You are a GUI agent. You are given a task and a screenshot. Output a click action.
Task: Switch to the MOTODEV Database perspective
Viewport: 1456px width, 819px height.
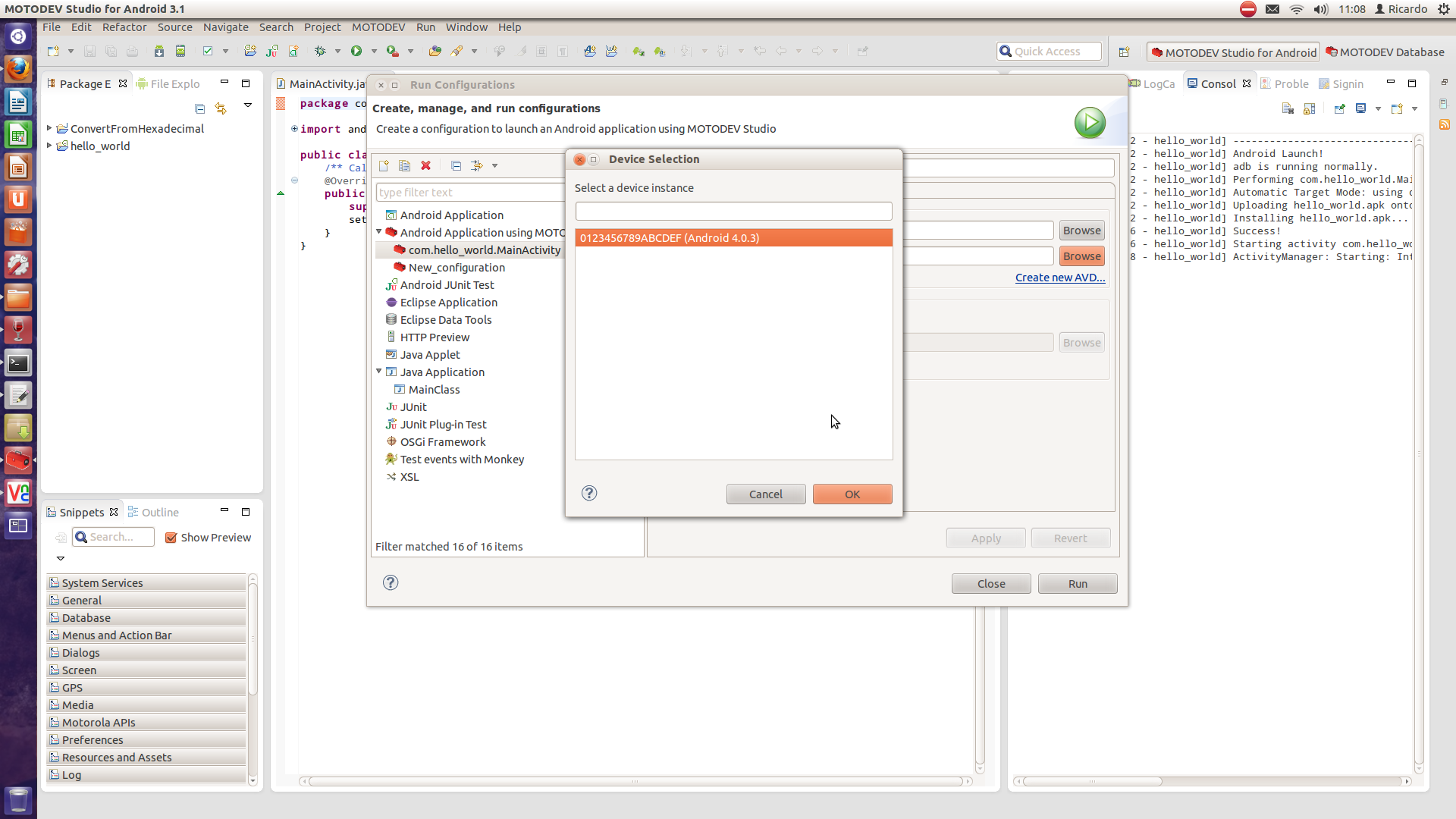click(x=1385, y=52)
